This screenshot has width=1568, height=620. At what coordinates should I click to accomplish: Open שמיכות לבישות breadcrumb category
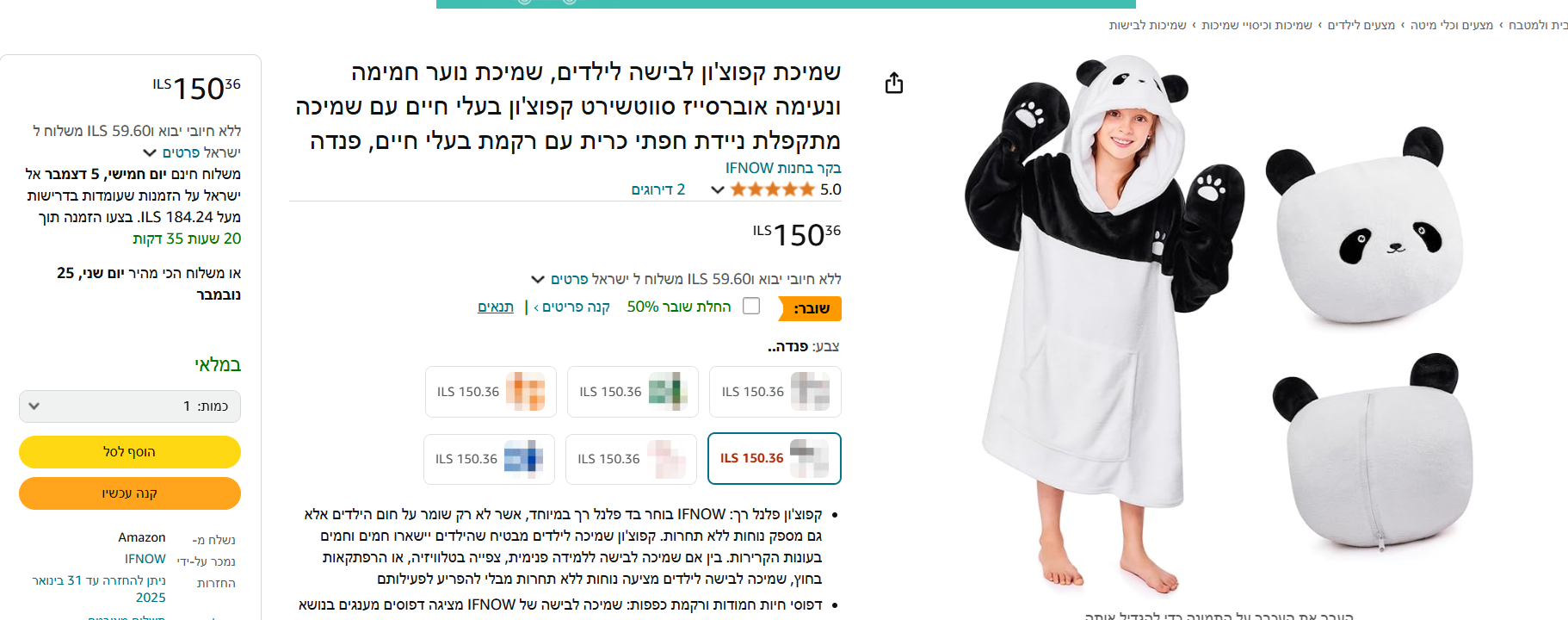point(1147,25)
